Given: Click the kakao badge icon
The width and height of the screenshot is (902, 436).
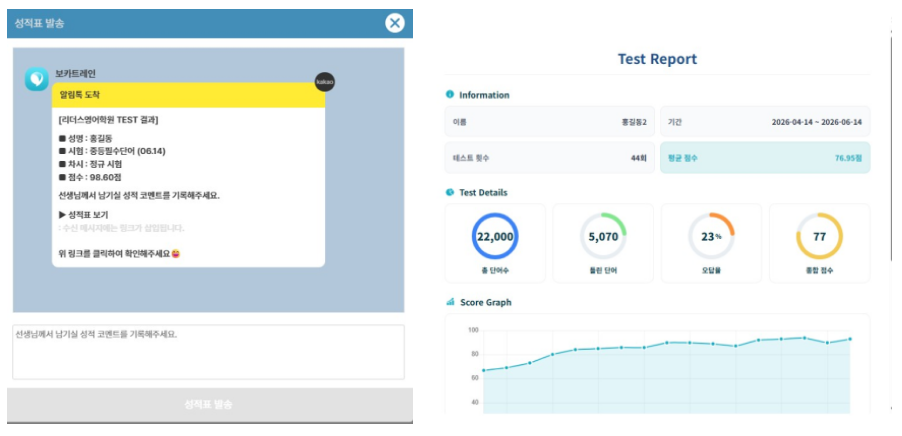Looking at the screenshot, I should point(324,82).
